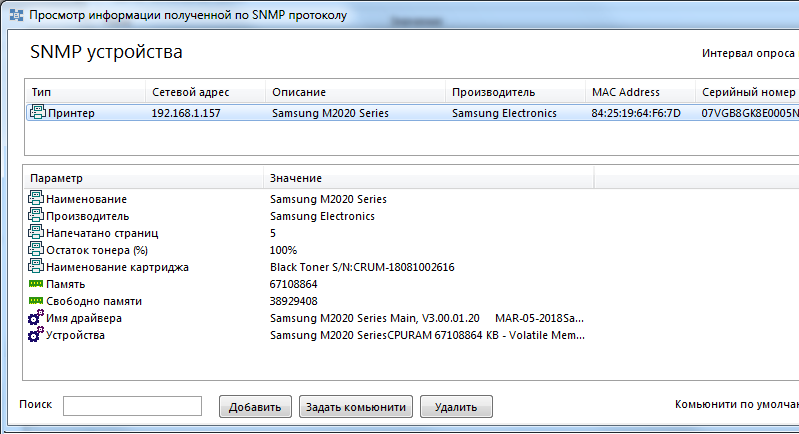Click Samsung M2020 Series in Наименование row
This screenshot has width=799, height=434.
328,199
